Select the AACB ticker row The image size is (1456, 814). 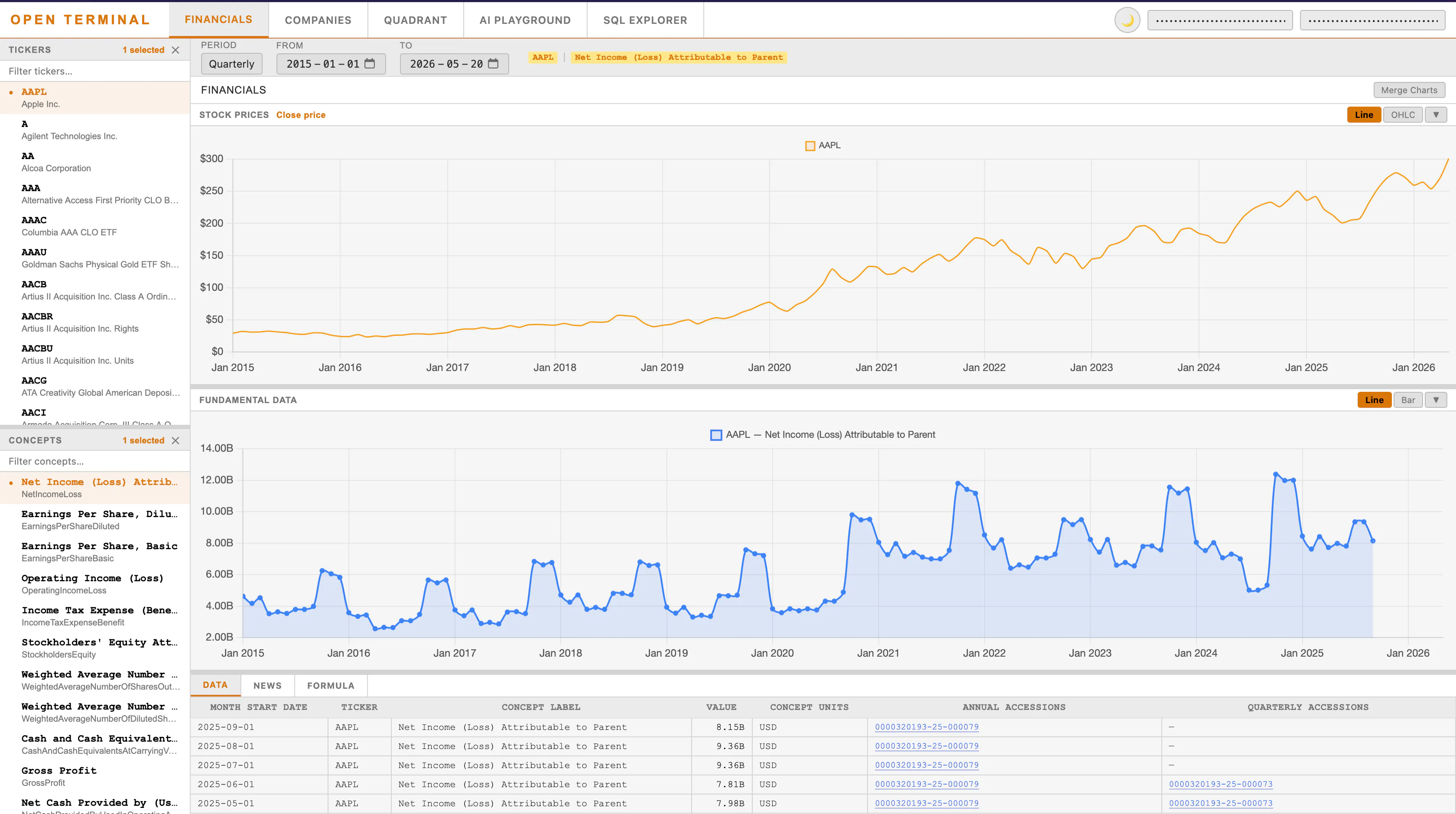(x=95, y=290)
